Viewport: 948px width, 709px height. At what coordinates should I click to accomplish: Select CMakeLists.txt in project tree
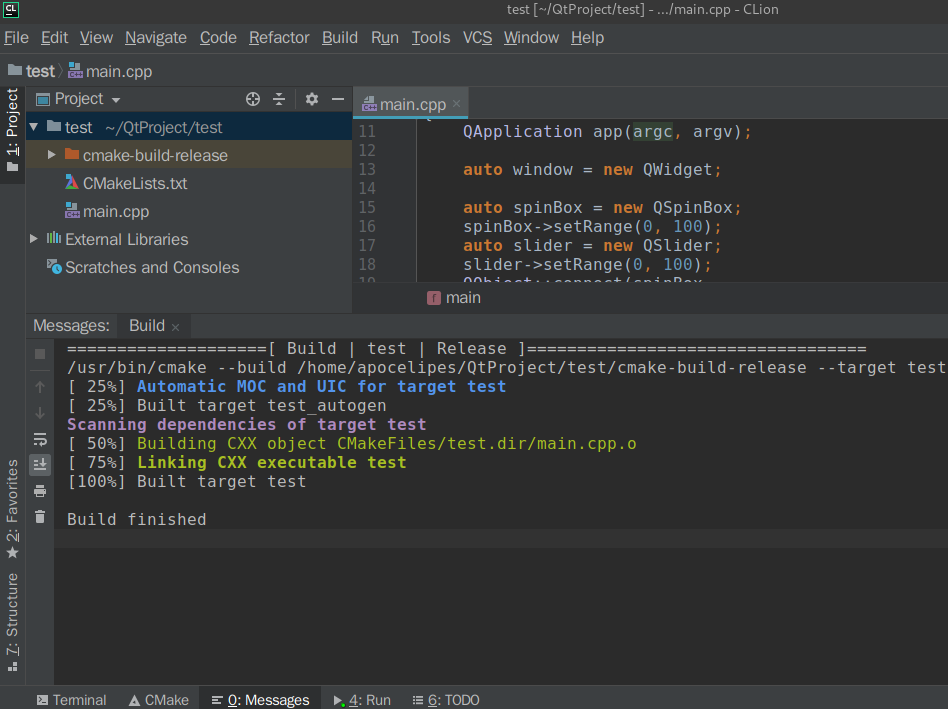tap(135, 183)
